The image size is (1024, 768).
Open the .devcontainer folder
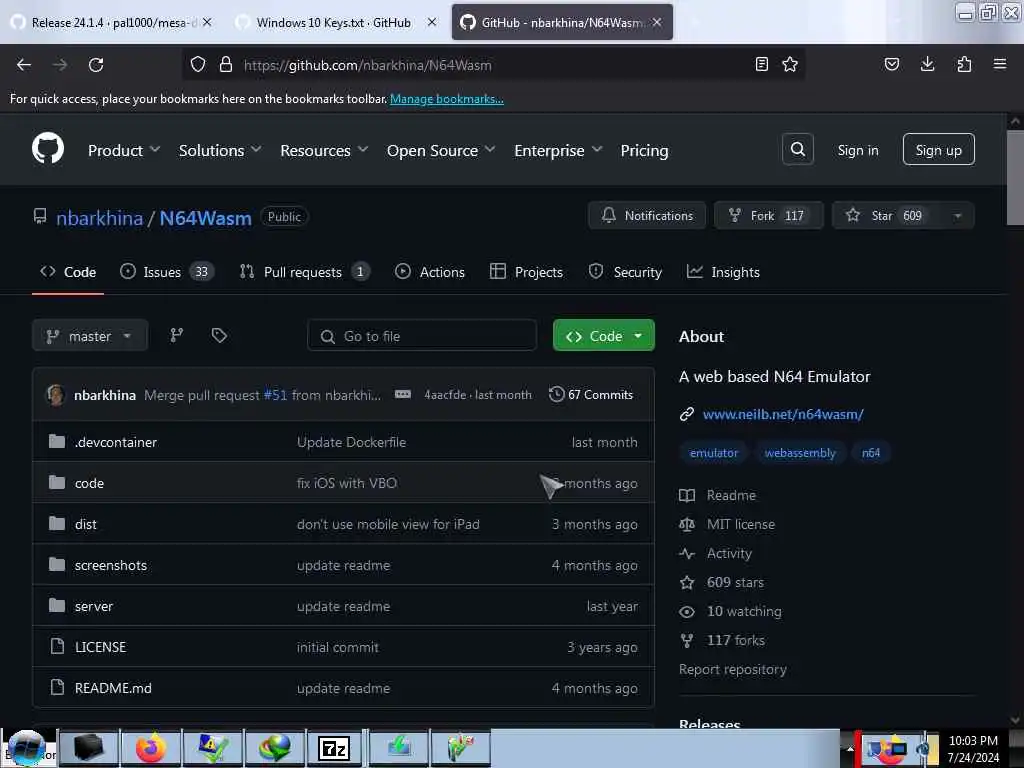coord(116,442)
